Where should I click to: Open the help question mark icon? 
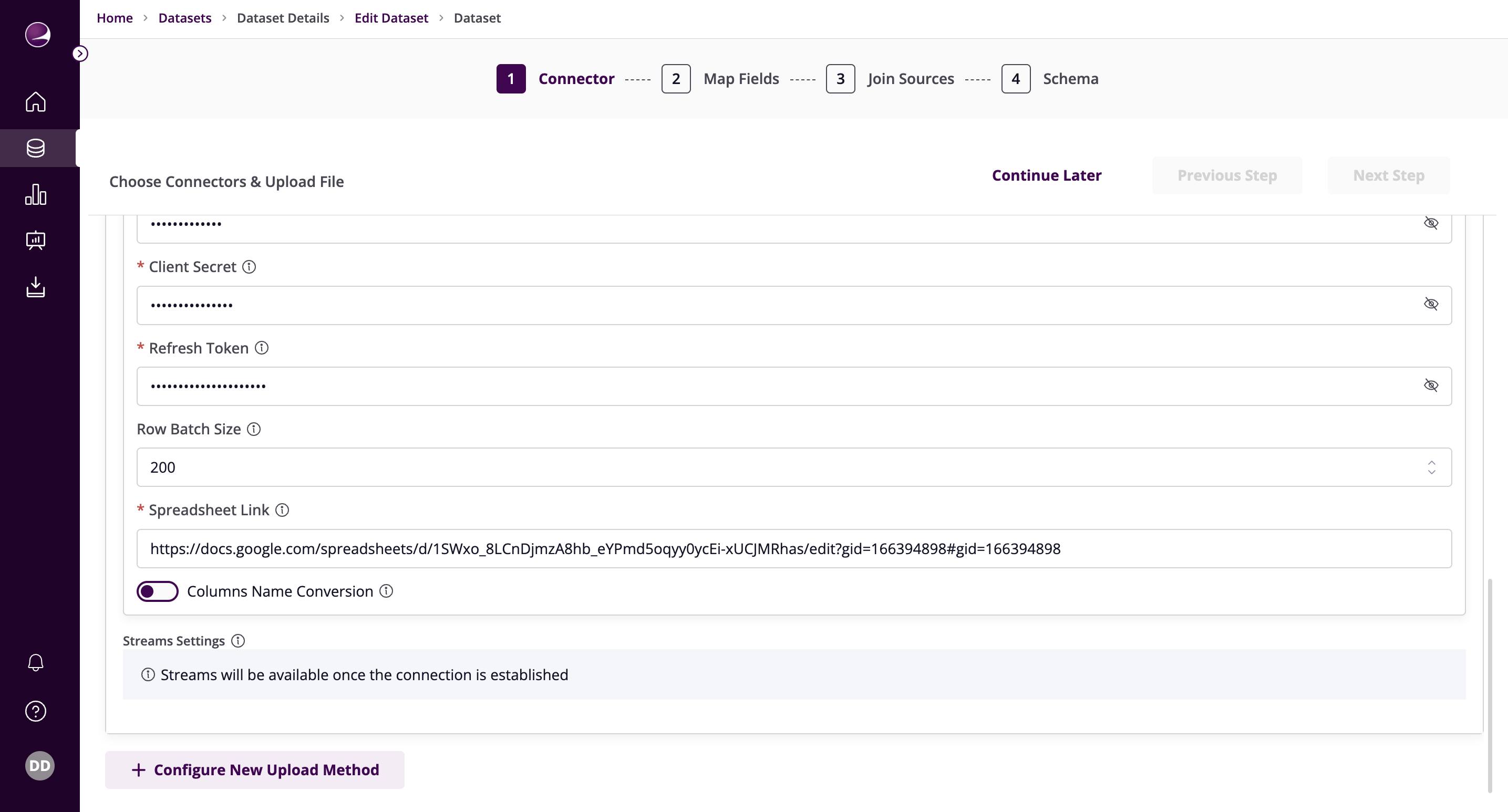pos(36,711)
